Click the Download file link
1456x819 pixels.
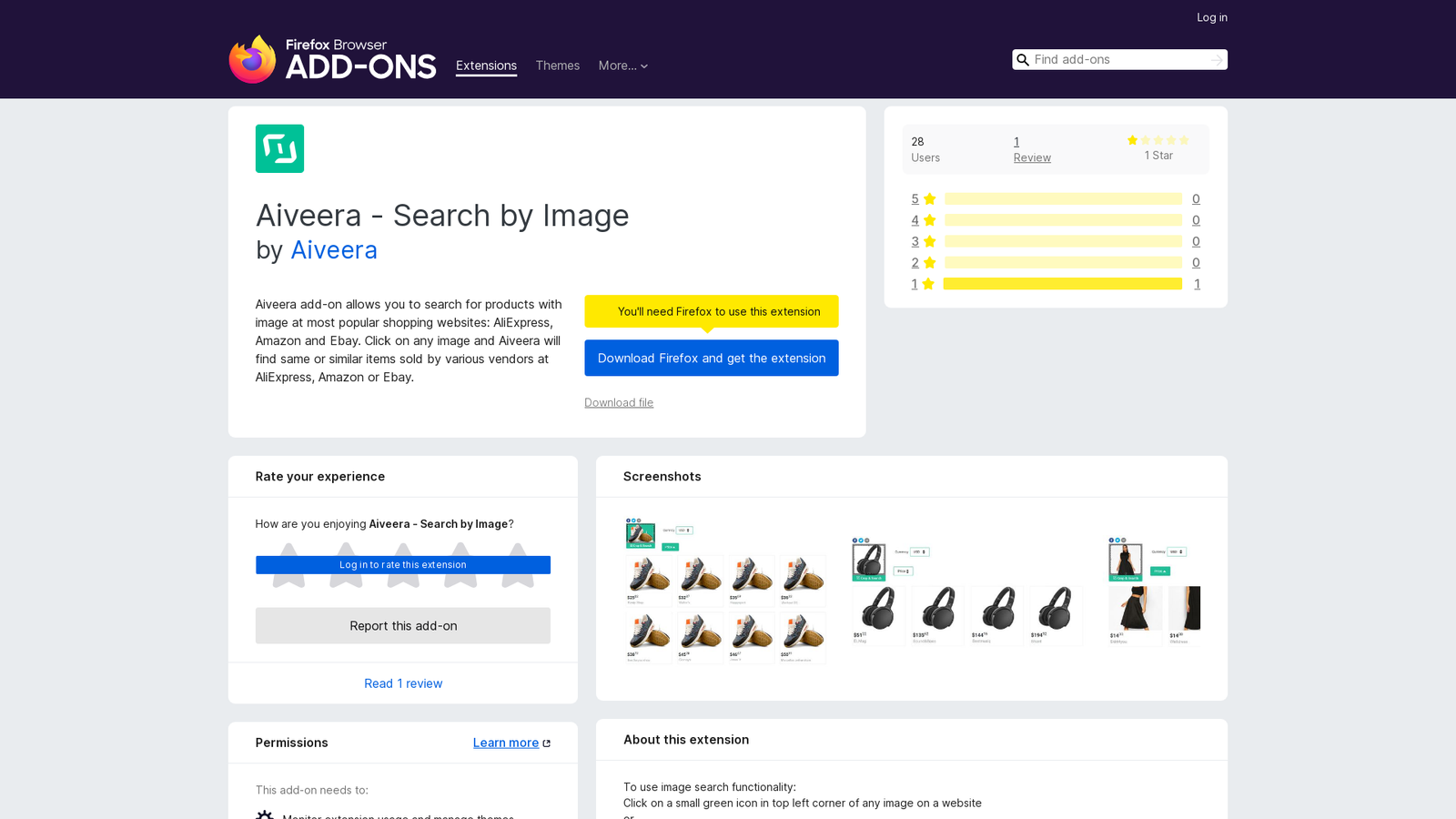point(619,402)
